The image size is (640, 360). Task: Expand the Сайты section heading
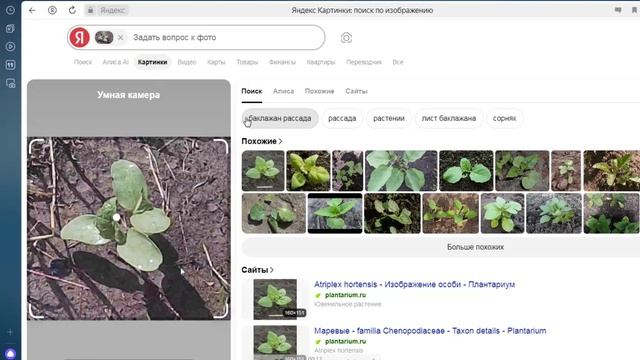tap(257, 270)
